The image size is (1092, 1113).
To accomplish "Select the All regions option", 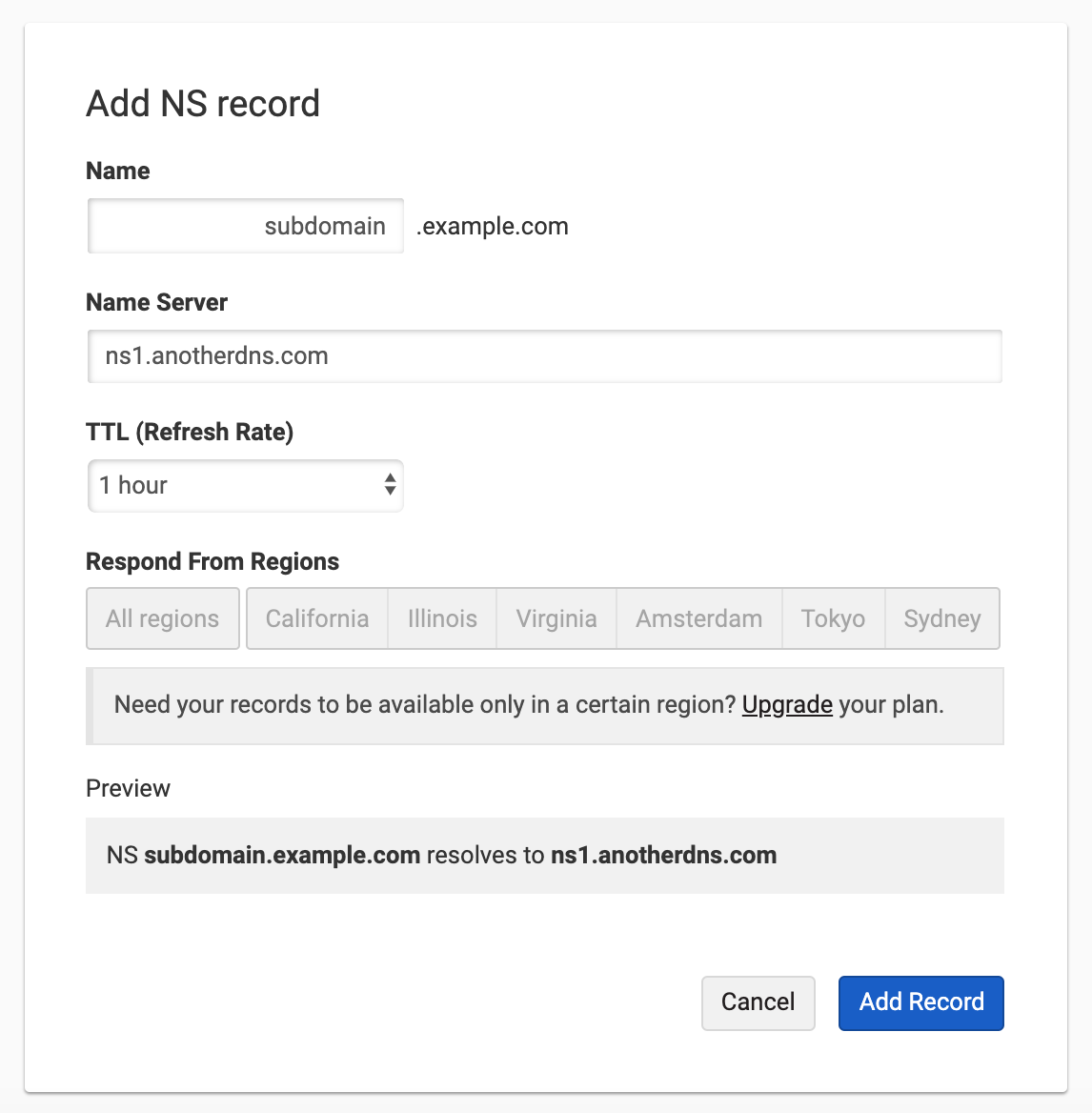I will click(x=162, y=618).
